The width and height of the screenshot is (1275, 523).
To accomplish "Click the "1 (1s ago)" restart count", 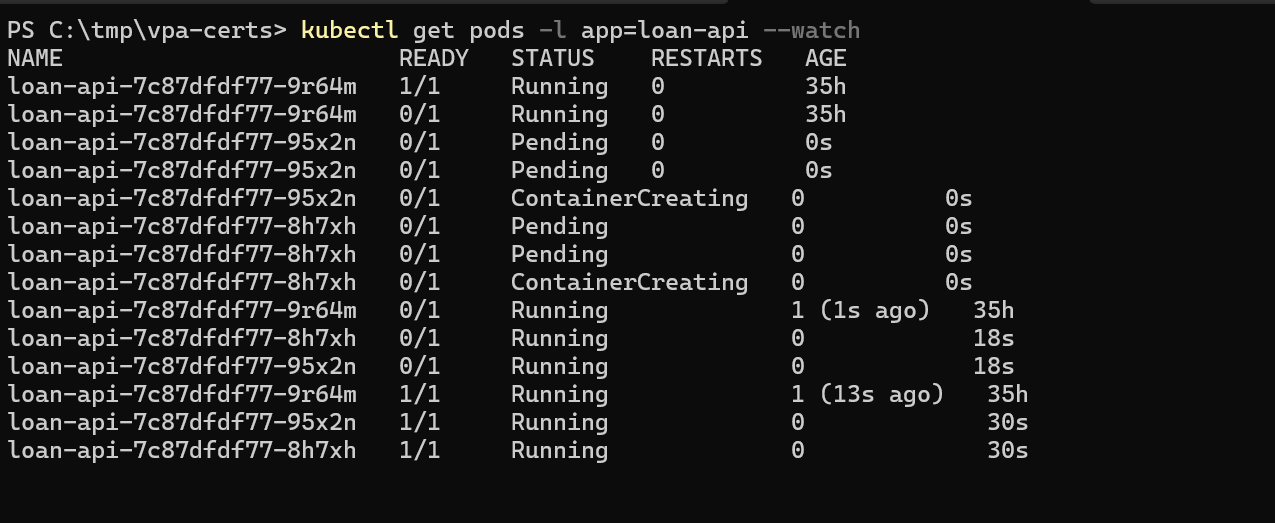I will pyautogui.click(x=860, y=311).
